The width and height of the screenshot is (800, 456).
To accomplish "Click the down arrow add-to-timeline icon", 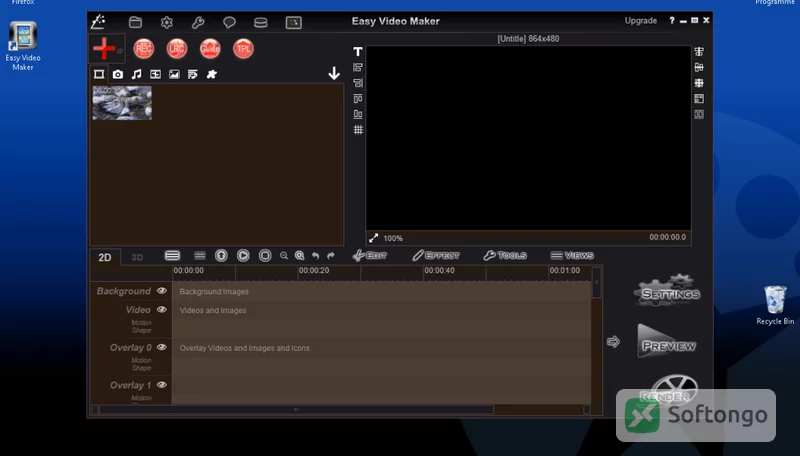I will (334, 73).
